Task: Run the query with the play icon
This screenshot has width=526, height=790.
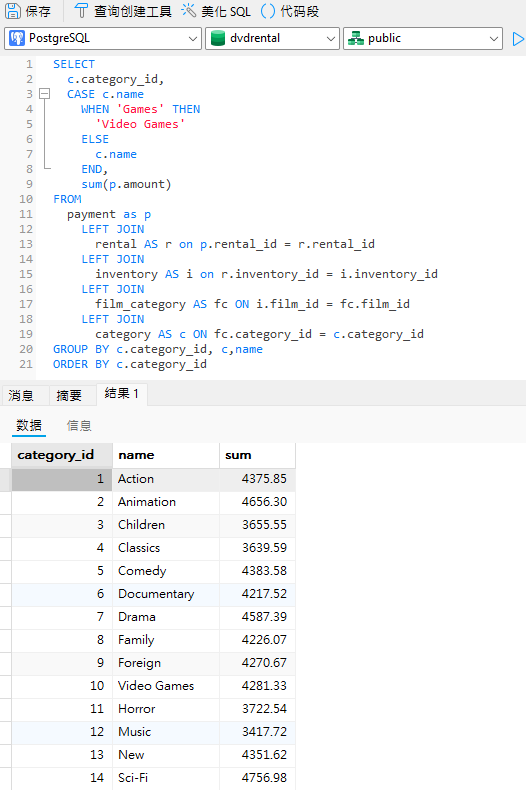Action: pyautogui.click(x=517, y=39)
